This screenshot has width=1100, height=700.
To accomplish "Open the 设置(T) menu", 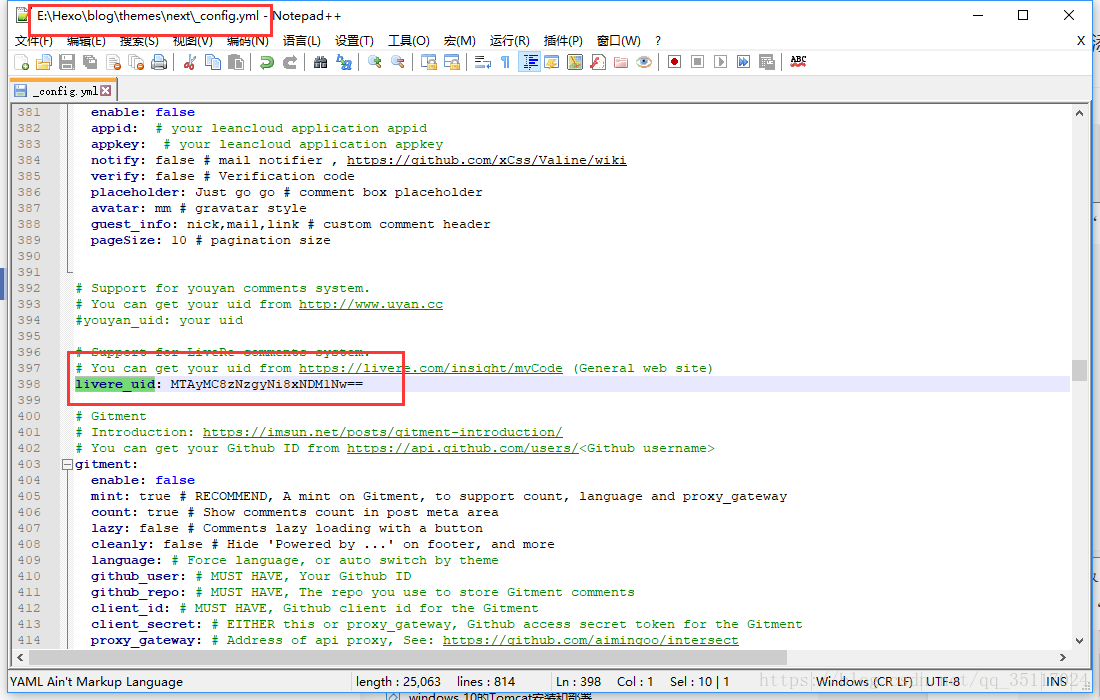I will (354, 41).
